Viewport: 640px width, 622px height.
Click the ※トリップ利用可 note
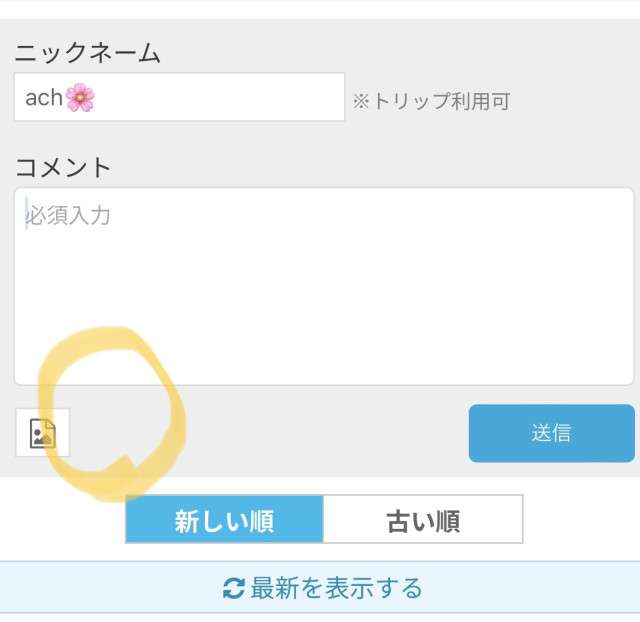coord(430,102)
